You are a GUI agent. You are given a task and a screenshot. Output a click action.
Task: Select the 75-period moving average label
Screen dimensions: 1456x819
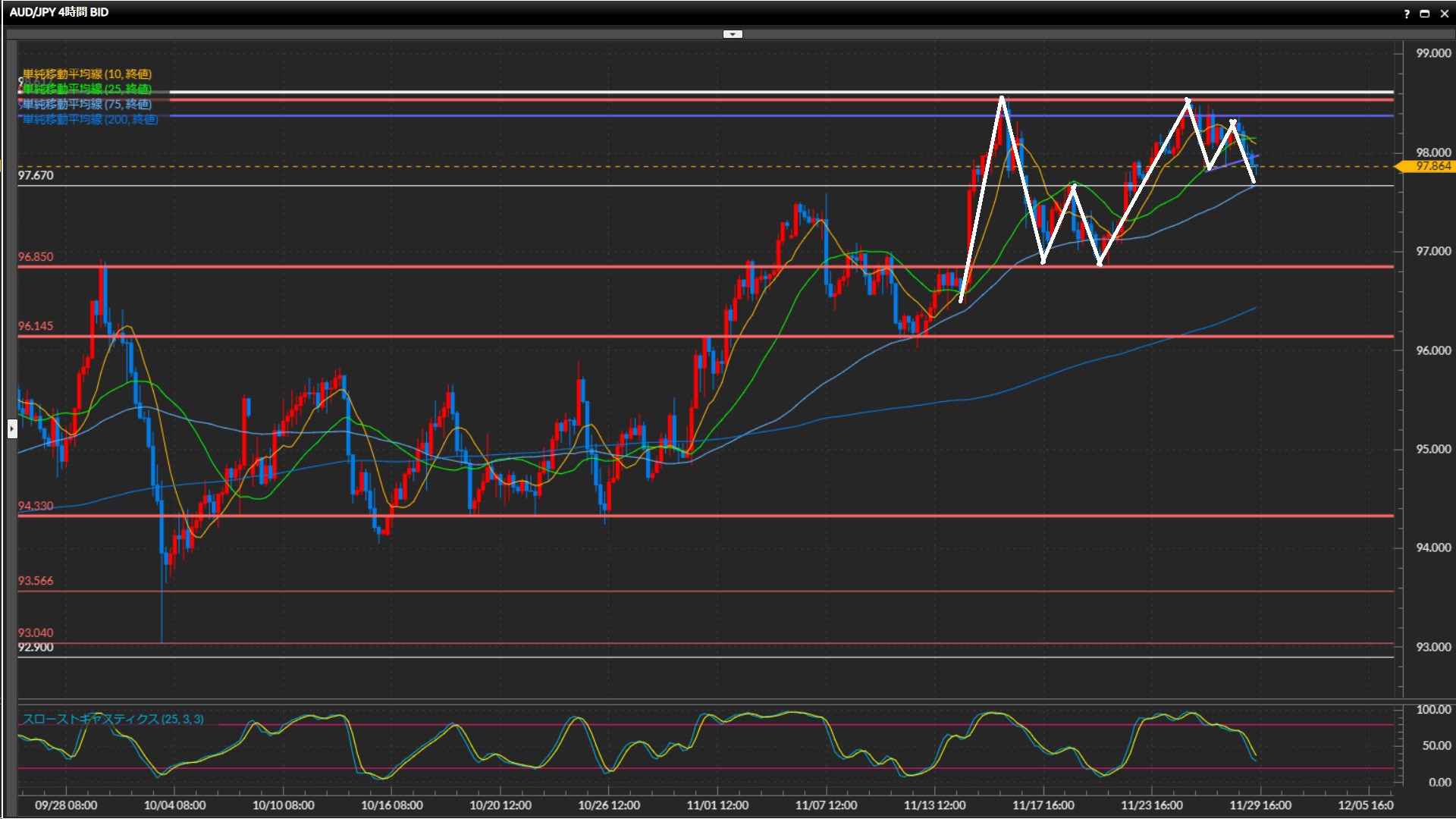[x=86, y=104]
